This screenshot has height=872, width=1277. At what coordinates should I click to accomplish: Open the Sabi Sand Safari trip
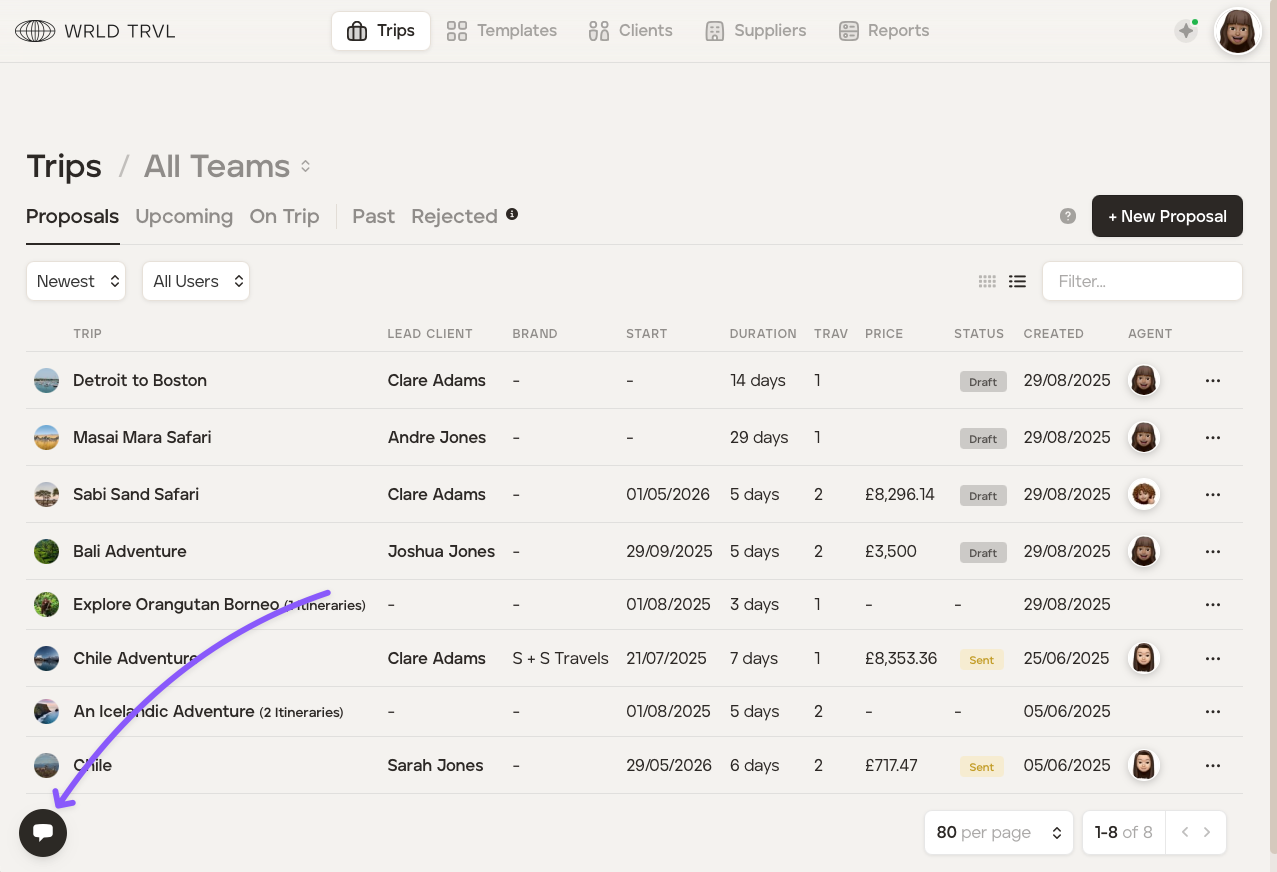pos(136,494)
